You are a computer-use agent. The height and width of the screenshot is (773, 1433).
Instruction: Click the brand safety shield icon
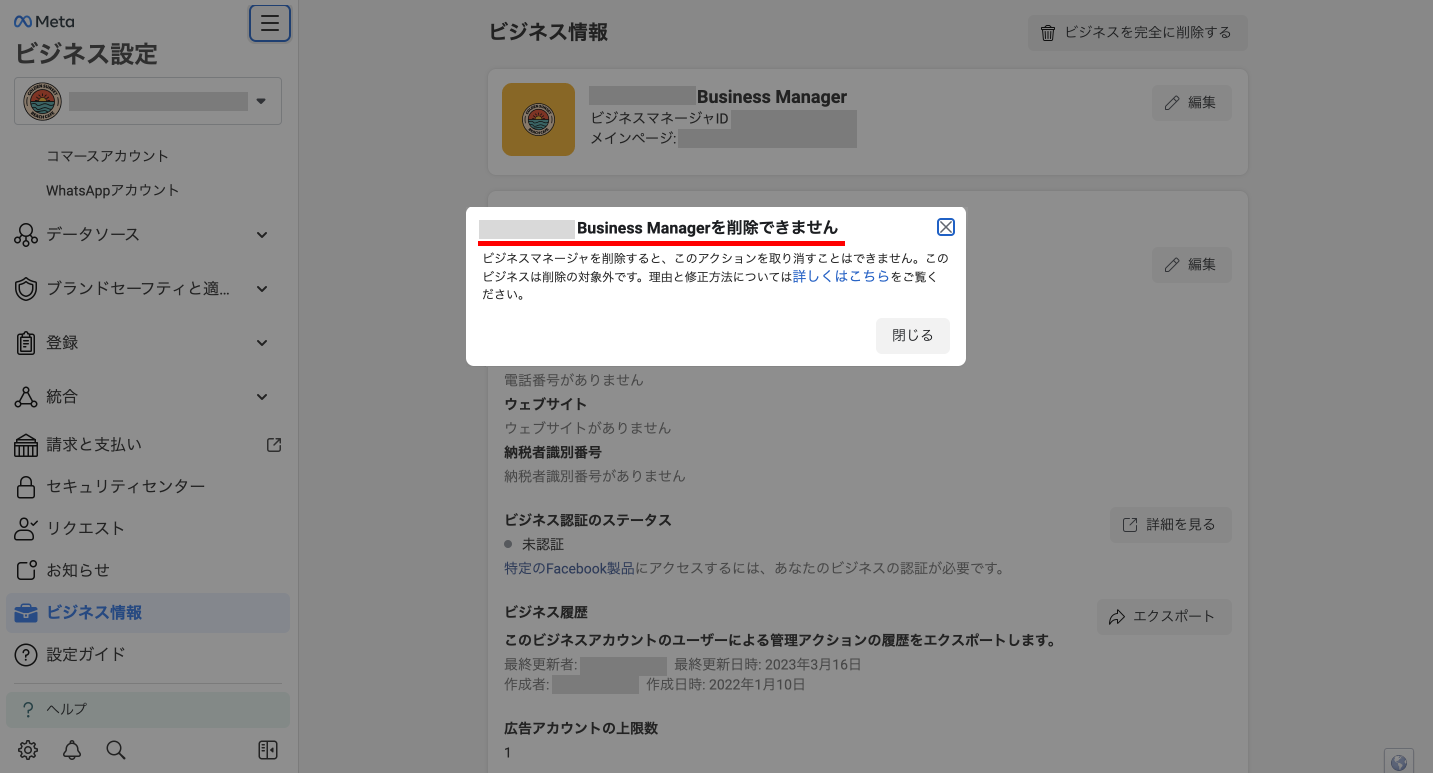[26, 289]
